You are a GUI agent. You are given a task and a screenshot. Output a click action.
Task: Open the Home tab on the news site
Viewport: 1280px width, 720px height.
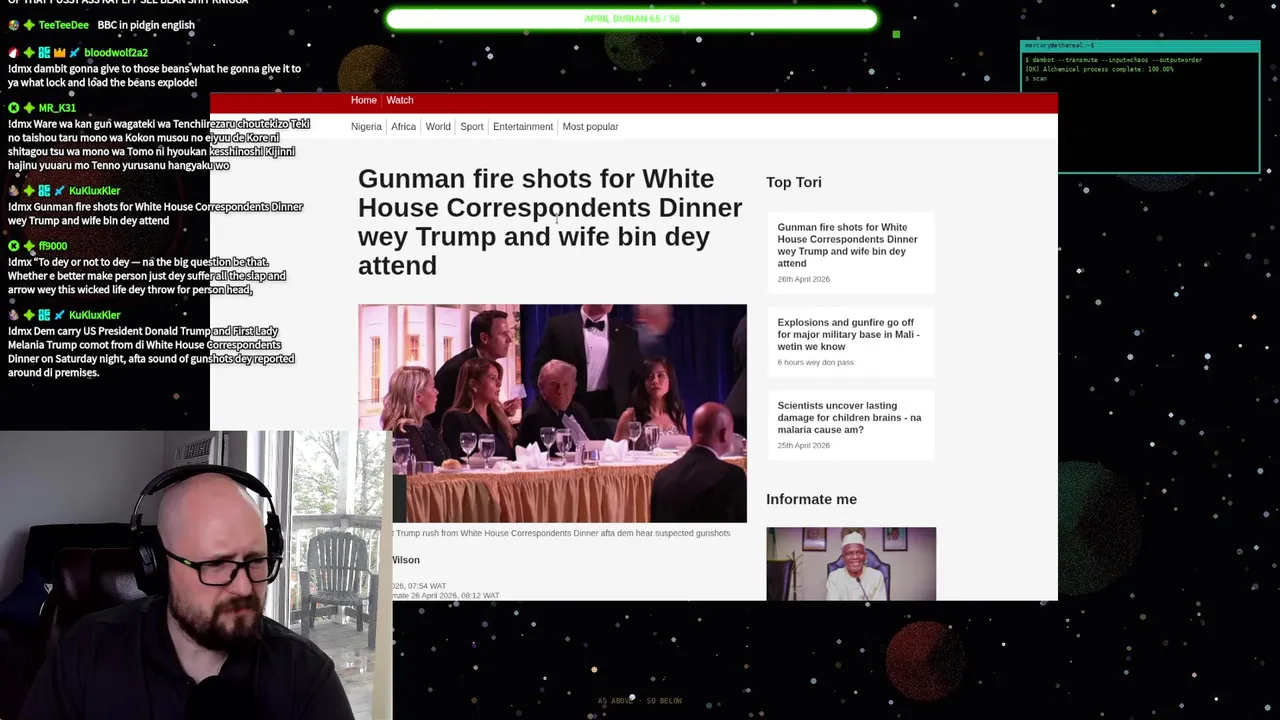point(364,100)
